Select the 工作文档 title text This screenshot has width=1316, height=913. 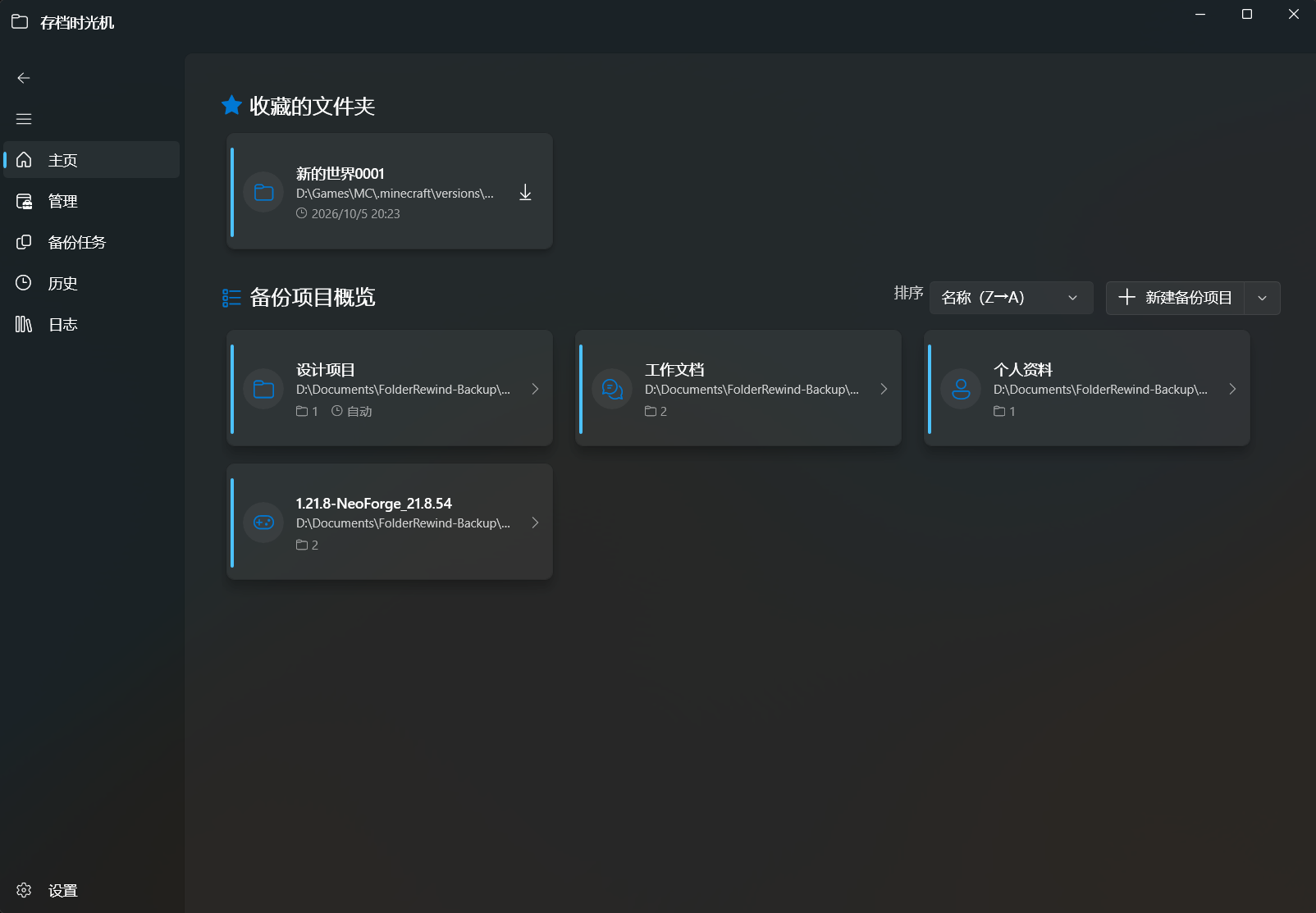(674, 370)
